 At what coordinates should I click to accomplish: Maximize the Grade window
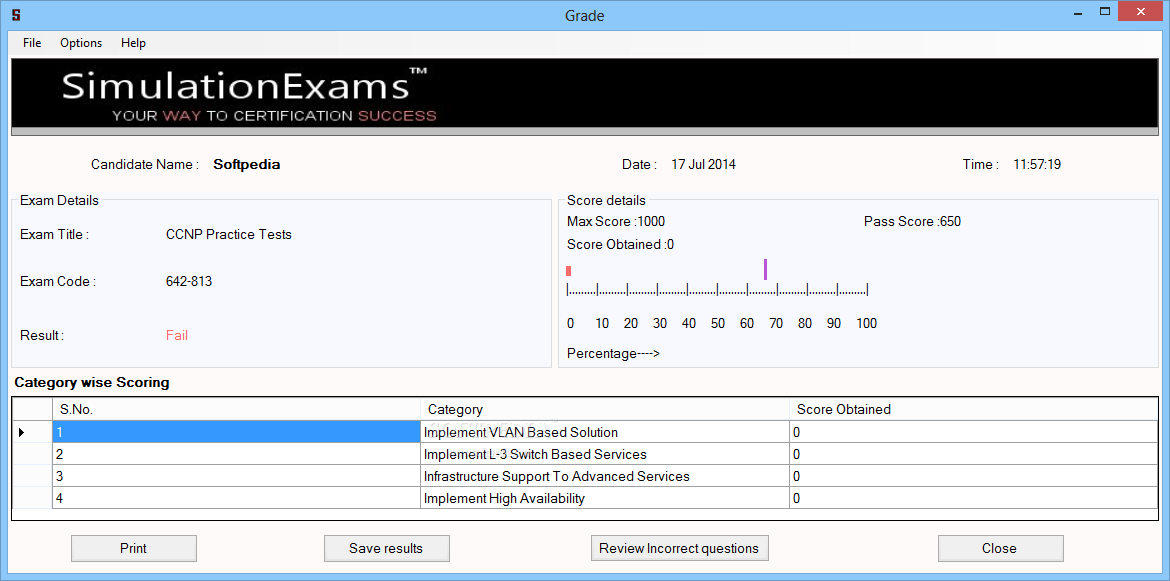pos(1106,11)
